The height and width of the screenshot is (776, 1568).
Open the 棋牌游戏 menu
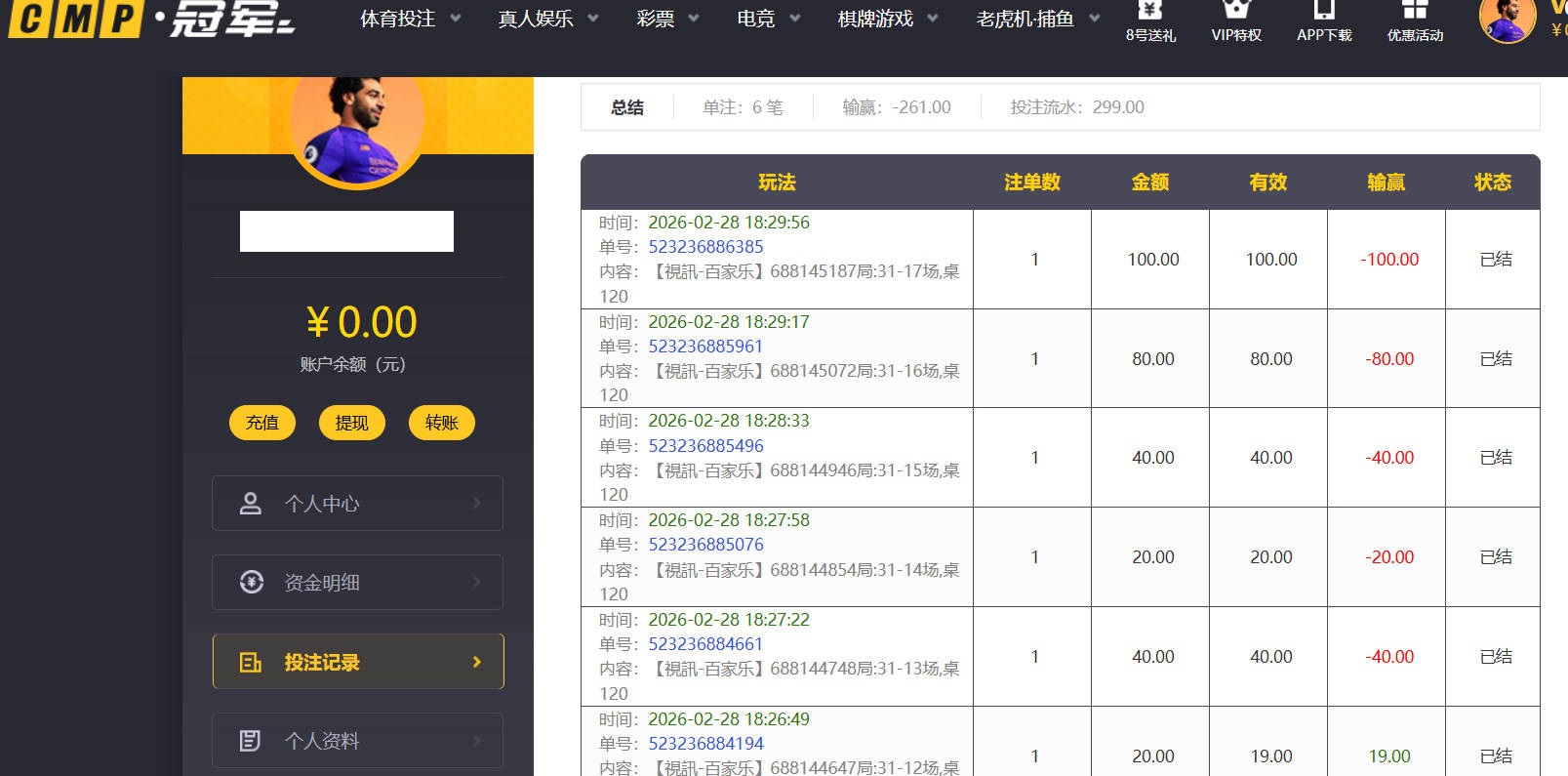coord(887,19)
